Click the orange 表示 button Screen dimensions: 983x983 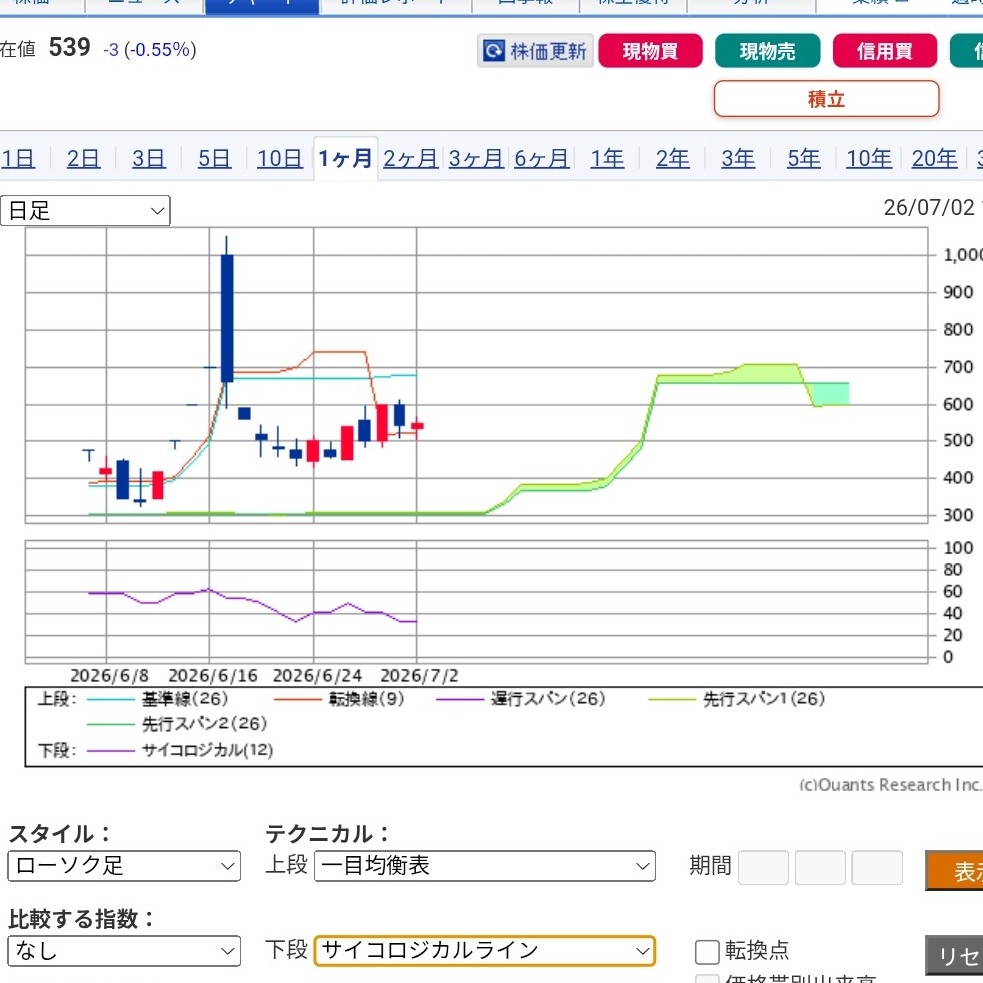click(x=954, y=870)
